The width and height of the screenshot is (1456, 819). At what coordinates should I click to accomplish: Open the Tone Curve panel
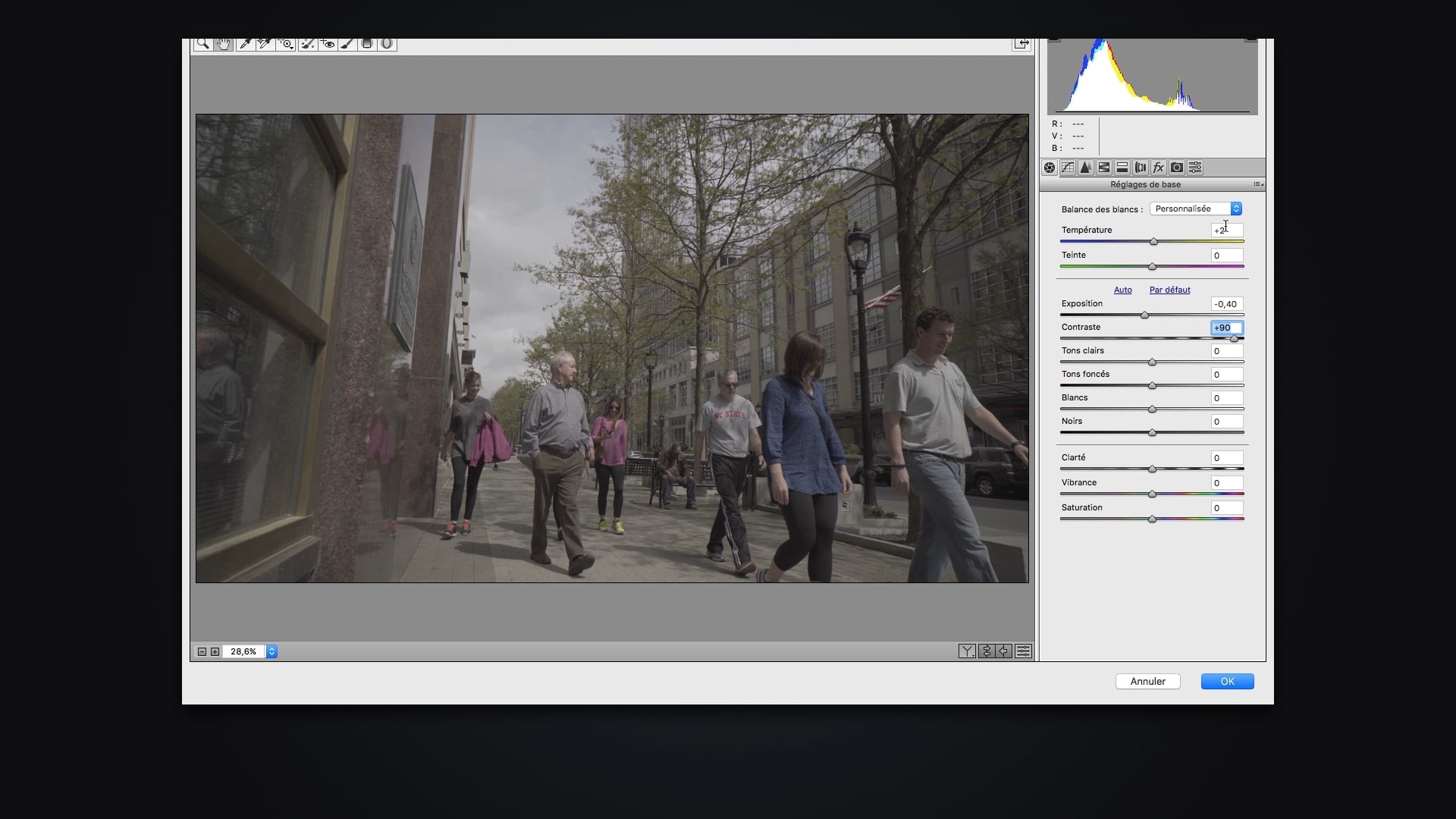tap(1068, 168)
